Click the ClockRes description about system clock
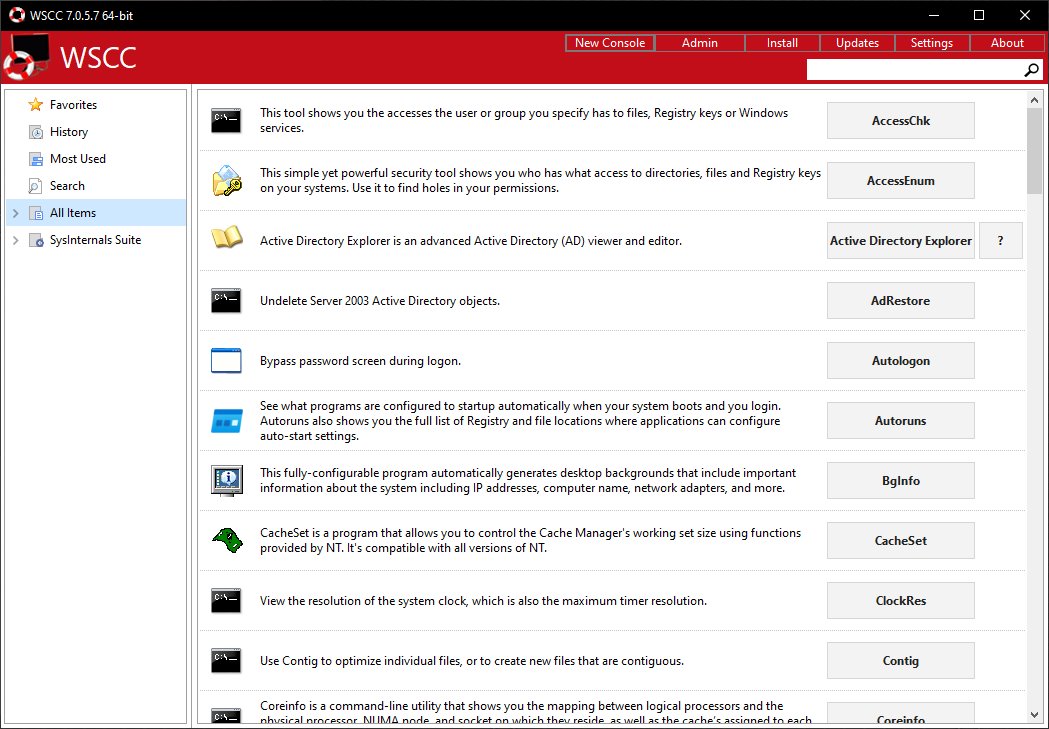Image resolution: width=1049 pixels, height=729 pixels. 483,601
